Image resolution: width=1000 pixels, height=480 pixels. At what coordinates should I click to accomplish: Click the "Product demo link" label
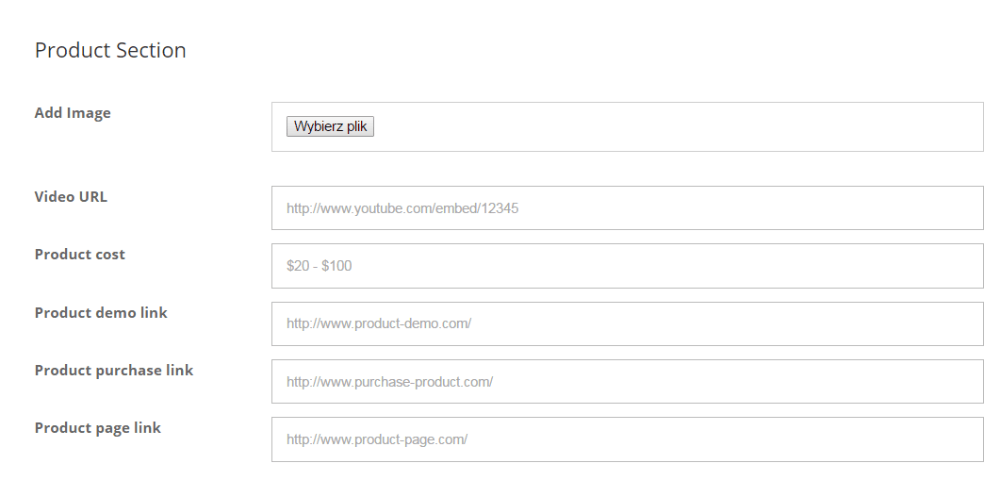pos(101,312)
